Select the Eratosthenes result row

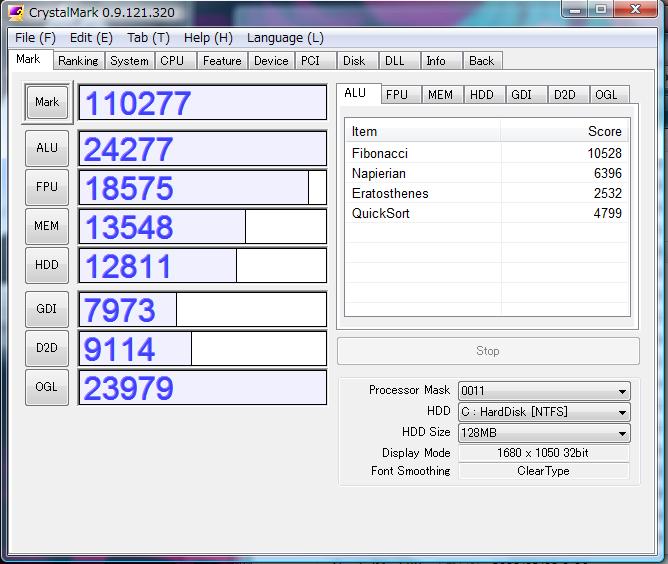(x=487, y=193)
